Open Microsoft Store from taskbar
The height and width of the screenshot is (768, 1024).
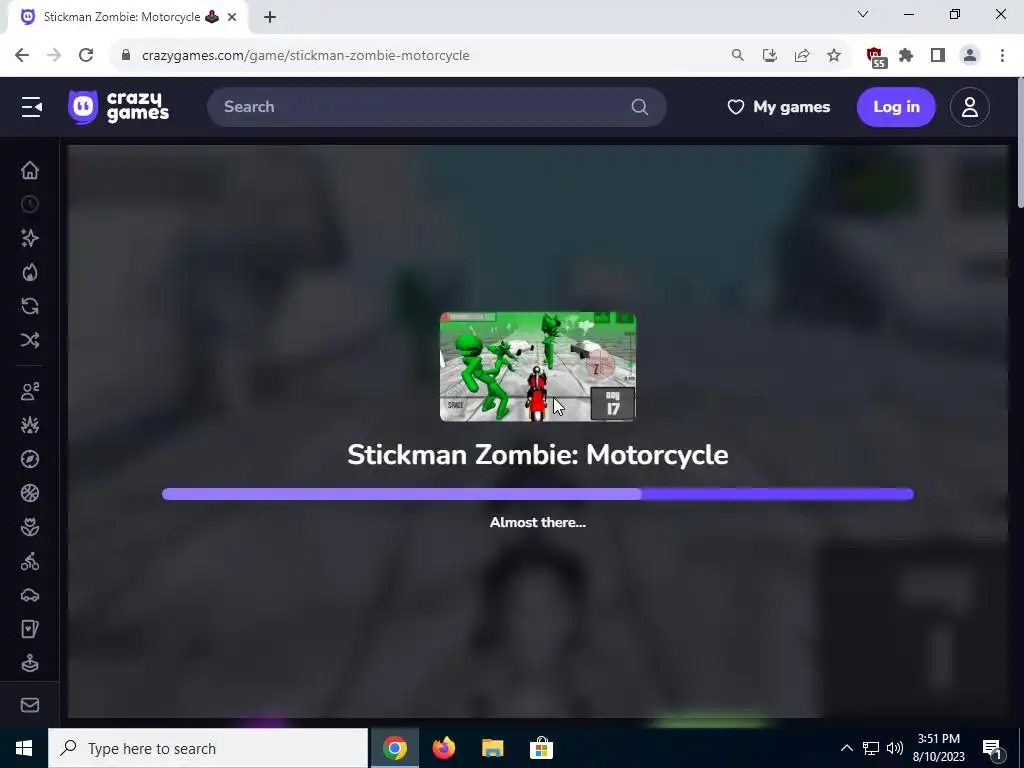tap(541, 748)
